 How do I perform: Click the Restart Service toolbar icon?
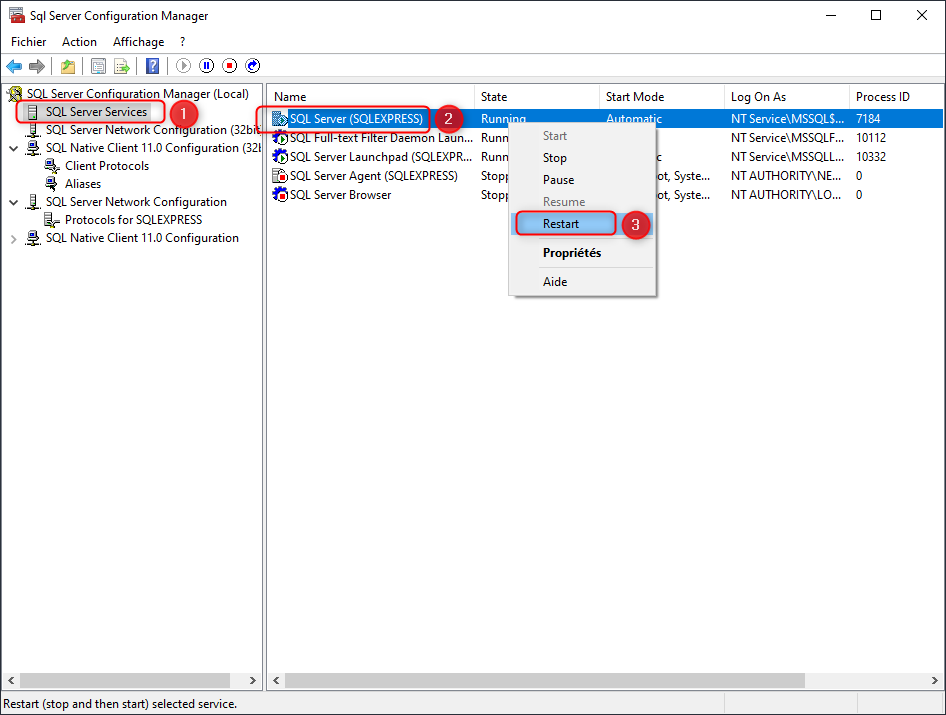point(253,66)
